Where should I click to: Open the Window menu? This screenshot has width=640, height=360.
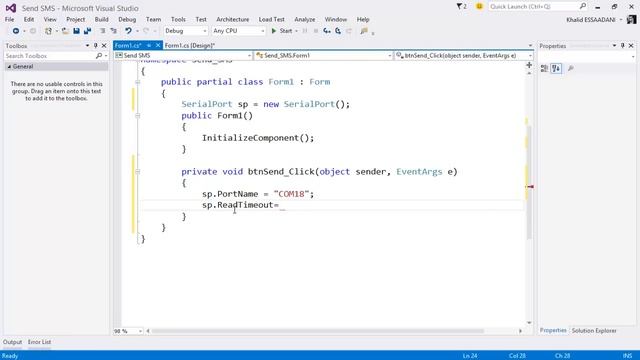click(x=336, y=19)
